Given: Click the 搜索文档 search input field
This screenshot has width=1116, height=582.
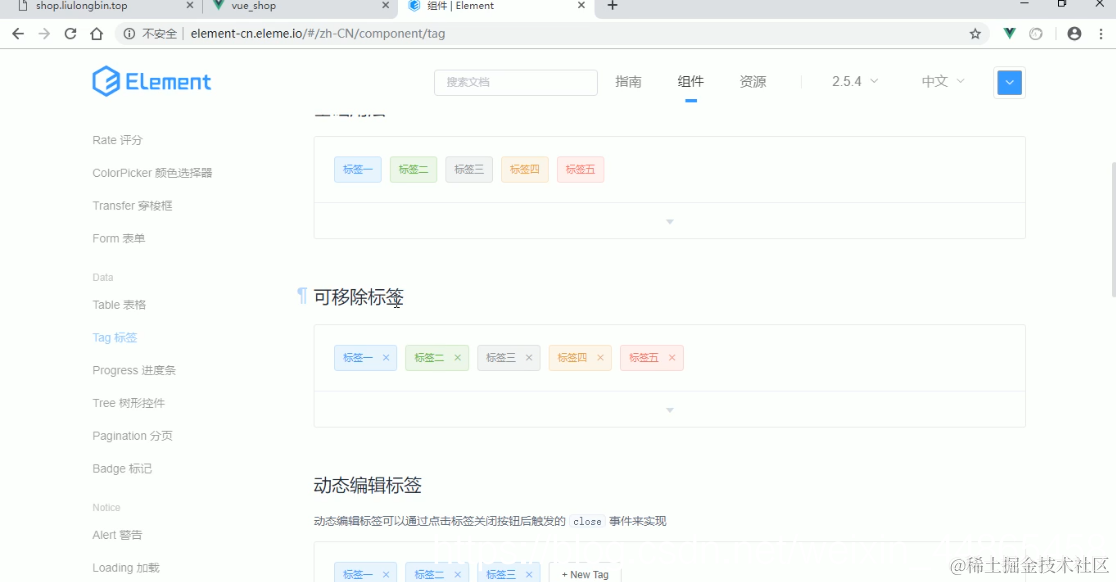Looking at the screenshot, I should (x=515, y=81).
